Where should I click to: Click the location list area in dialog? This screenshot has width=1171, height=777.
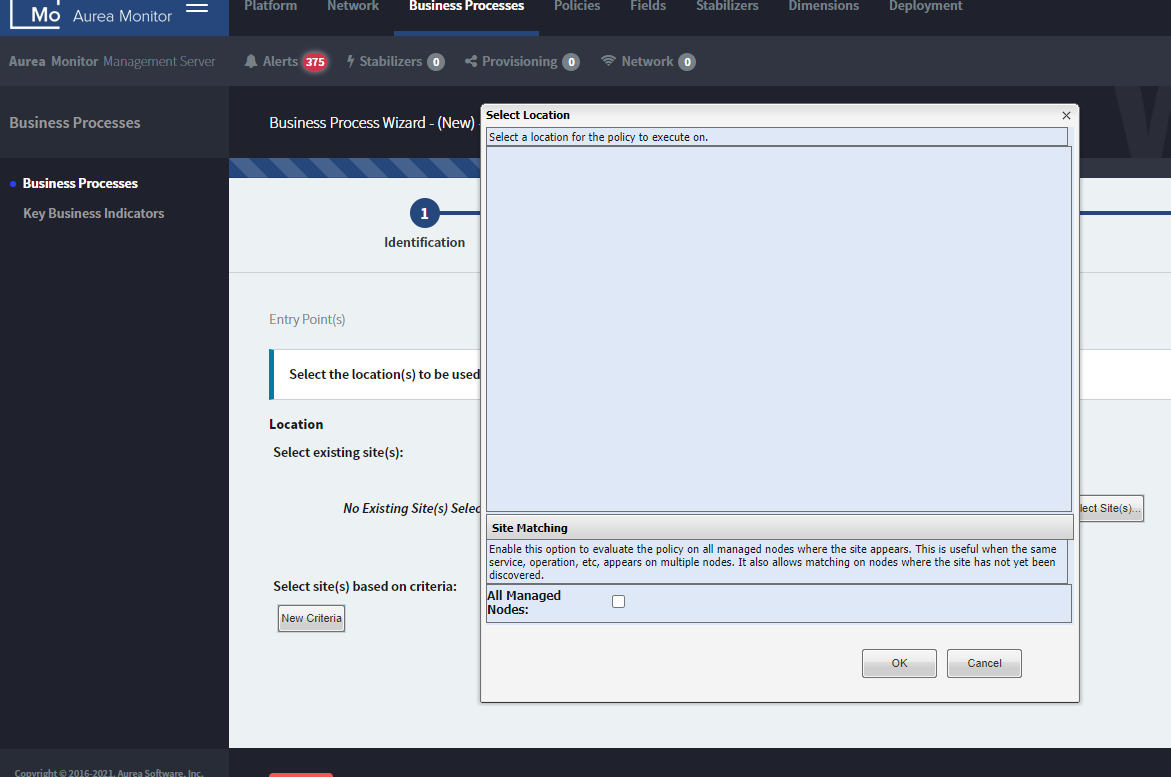779,329
